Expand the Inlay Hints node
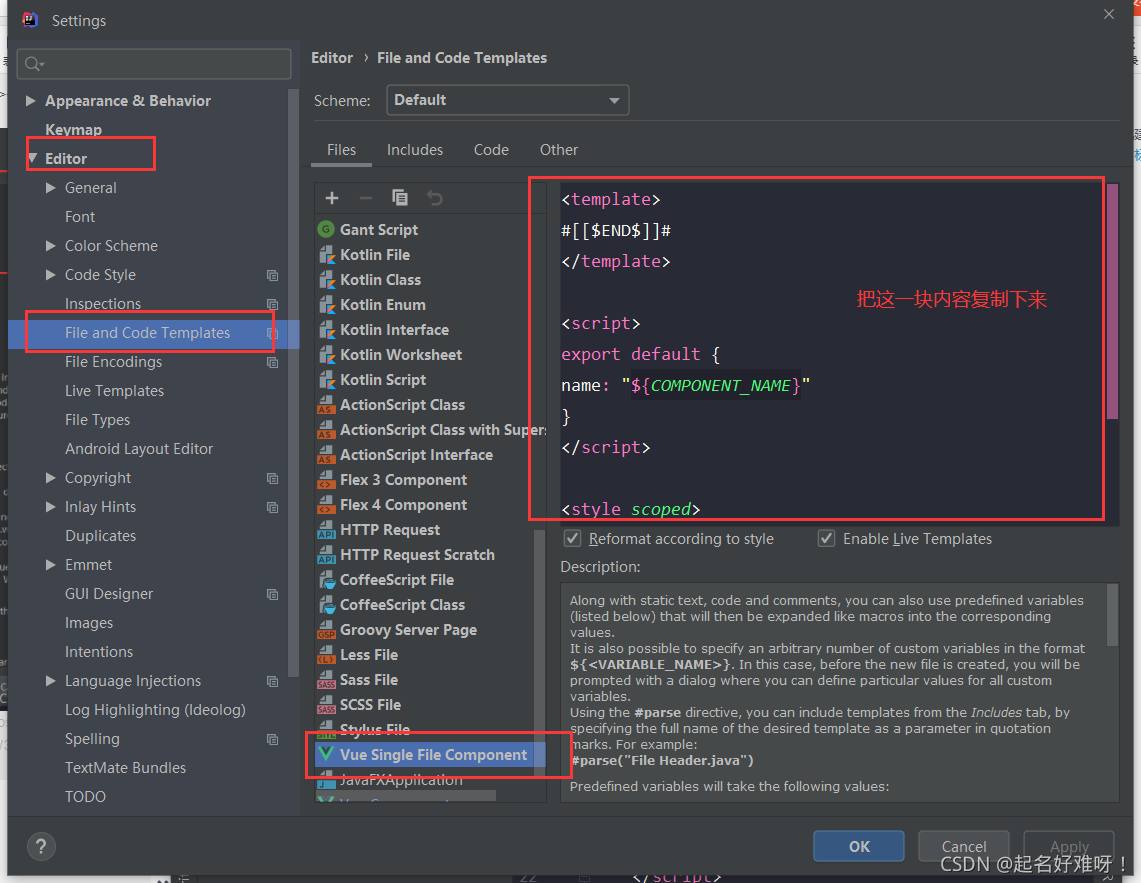The height and width of the screenshot is (883, 1141). pyautogui.click(x=50, y=507)
